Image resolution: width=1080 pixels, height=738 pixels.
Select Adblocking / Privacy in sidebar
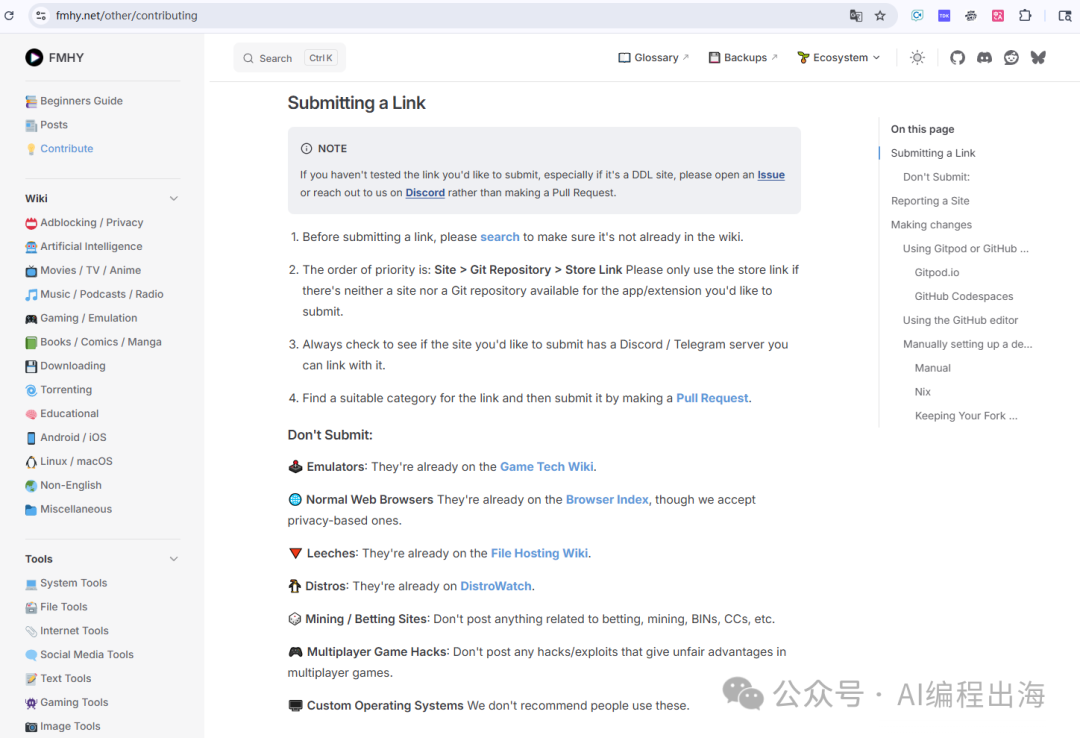(91, 223)
